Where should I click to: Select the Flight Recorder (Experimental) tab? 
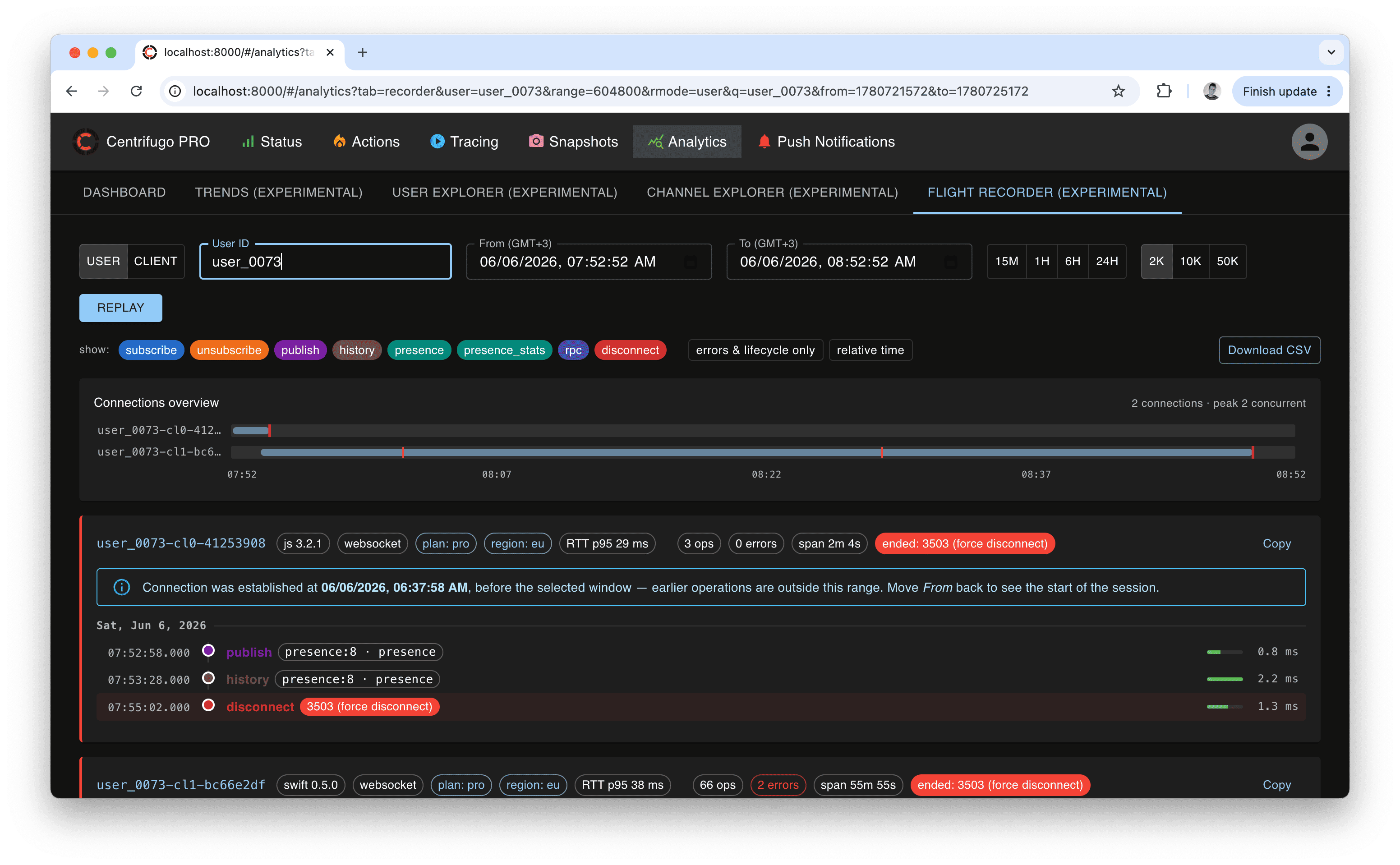[x=1047, y=192]
